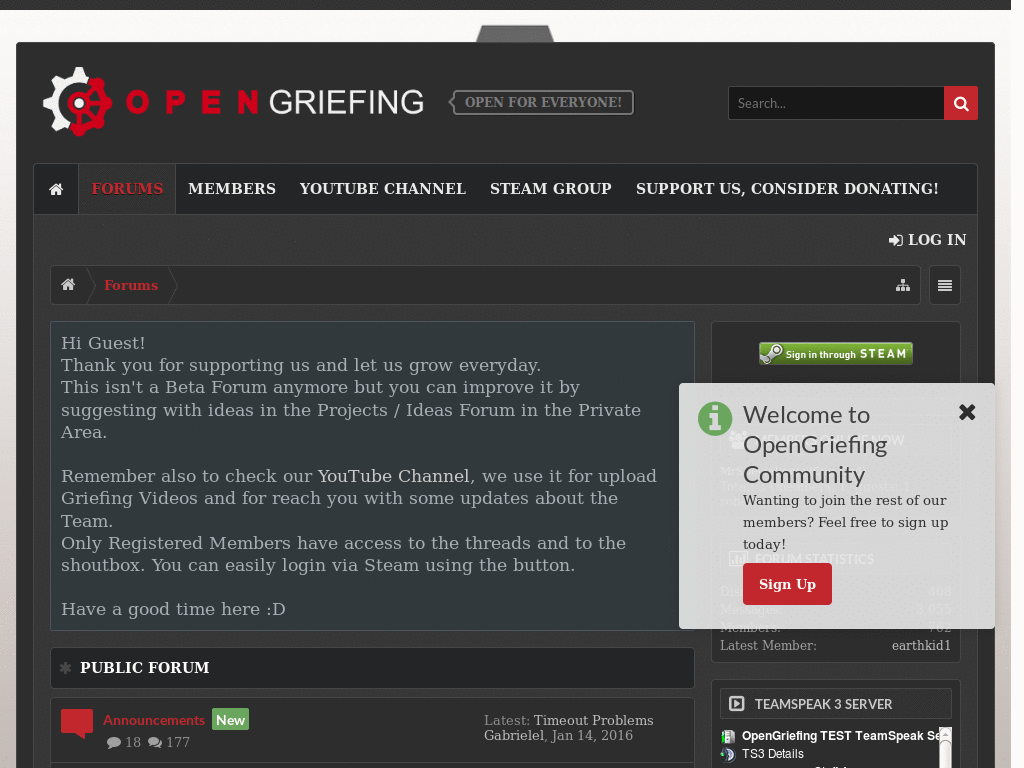Click the TeamSpeak 3 Server play icon
Screen dimensions: 1024x768
tap(737, 704)
